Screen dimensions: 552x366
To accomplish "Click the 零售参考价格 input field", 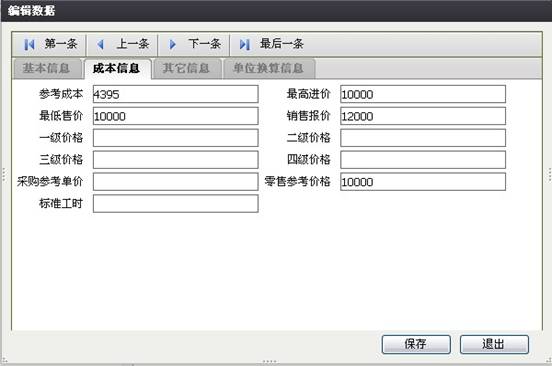I will coord(423,182).
